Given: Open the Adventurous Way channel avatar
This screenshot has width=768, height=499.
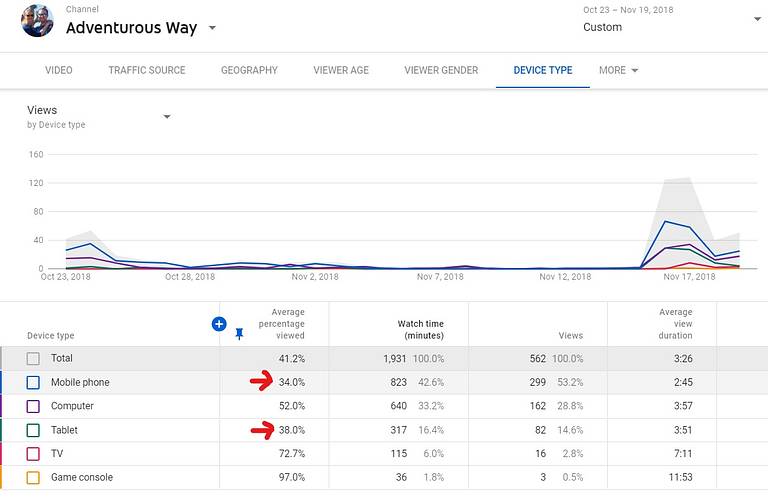Looking at the screenshot, I should pyautogui.click(x=37, y=22).
